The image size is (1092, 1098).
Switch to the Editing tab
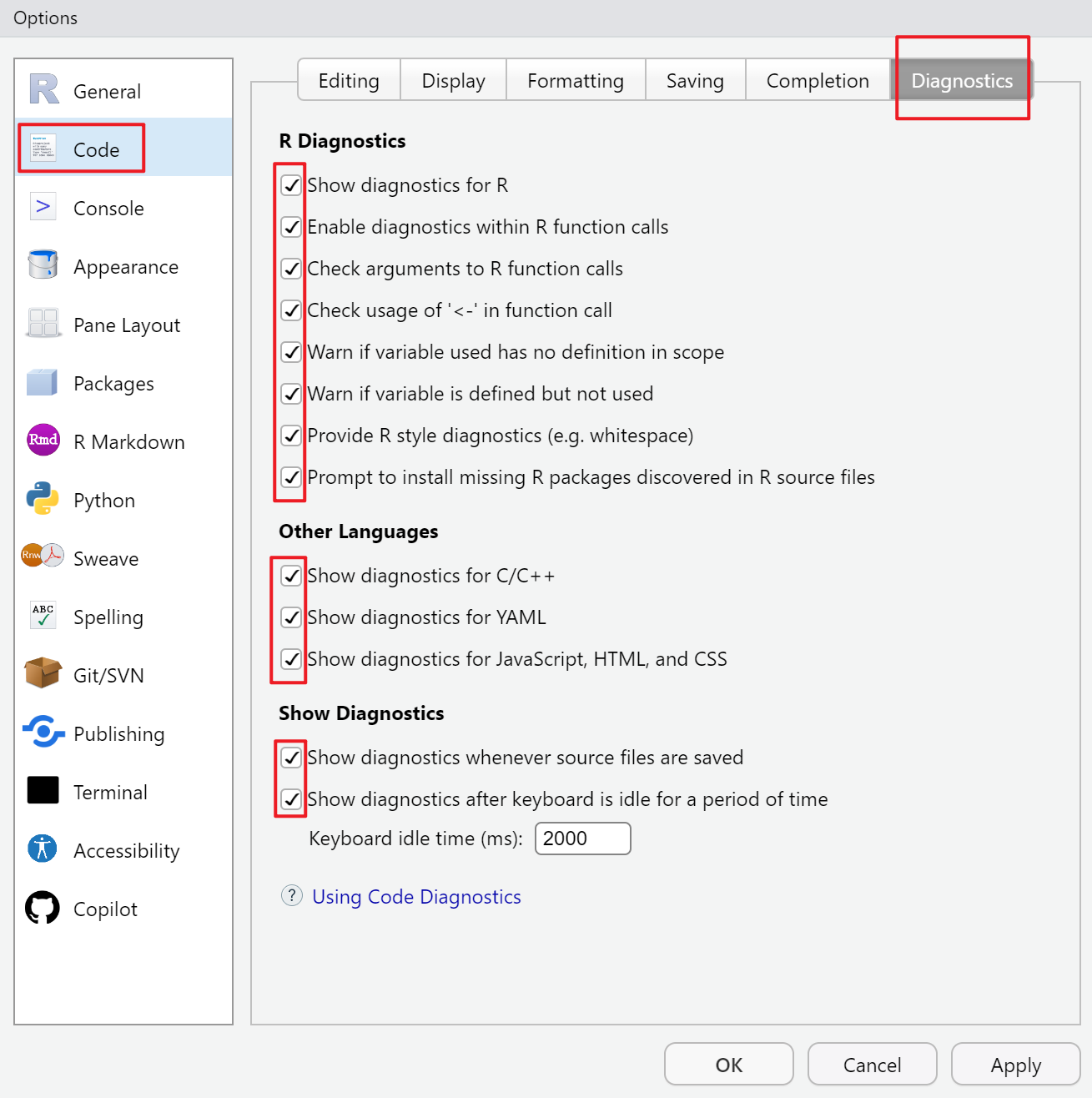[x=349, y=81]
